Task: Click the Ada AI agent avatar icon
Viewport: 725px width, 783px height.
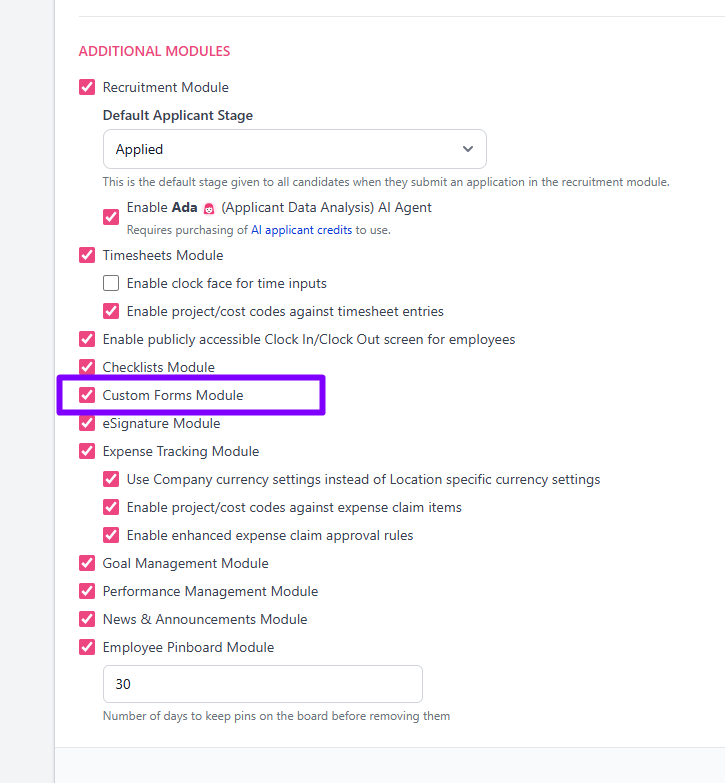Action: [x=209, y=208]
